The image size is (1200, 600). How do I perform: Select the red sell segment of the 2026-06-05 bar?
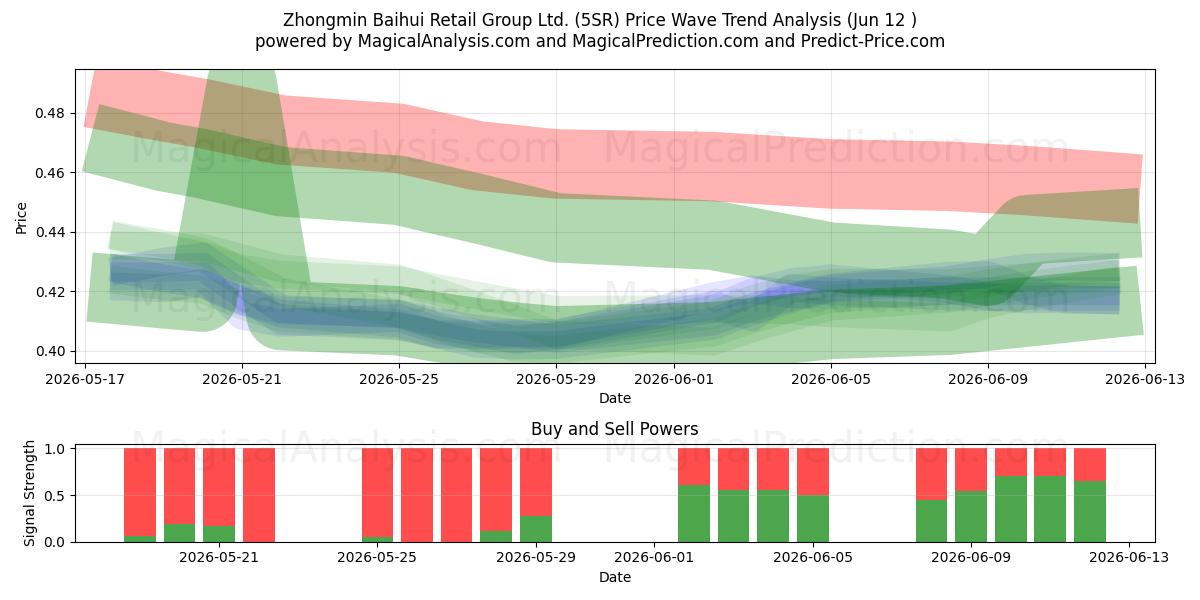(x=813, y=472)
